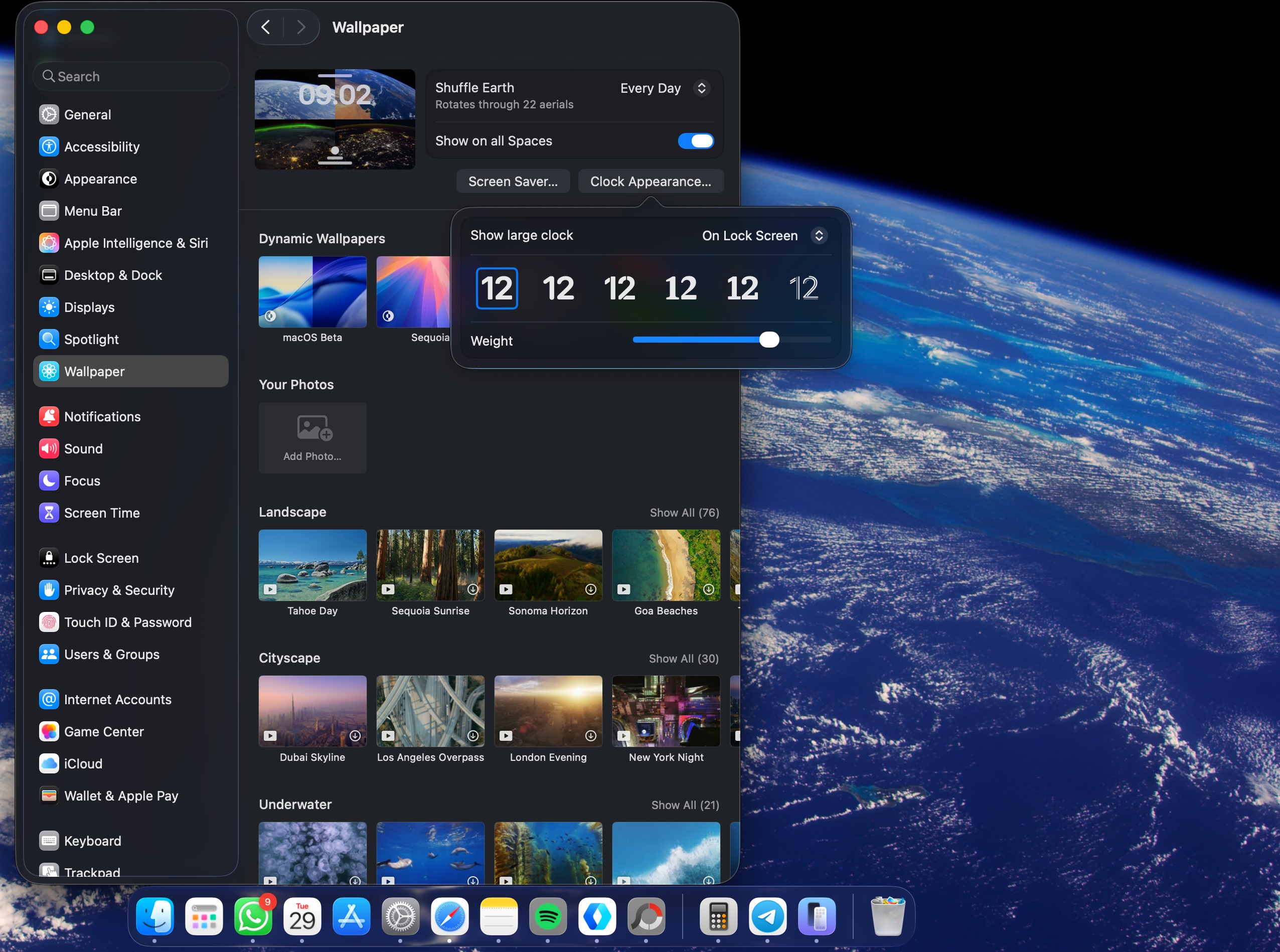
Task: Choose London Evening wallpaper thumbnail
Action: click(x=548, y=711)
